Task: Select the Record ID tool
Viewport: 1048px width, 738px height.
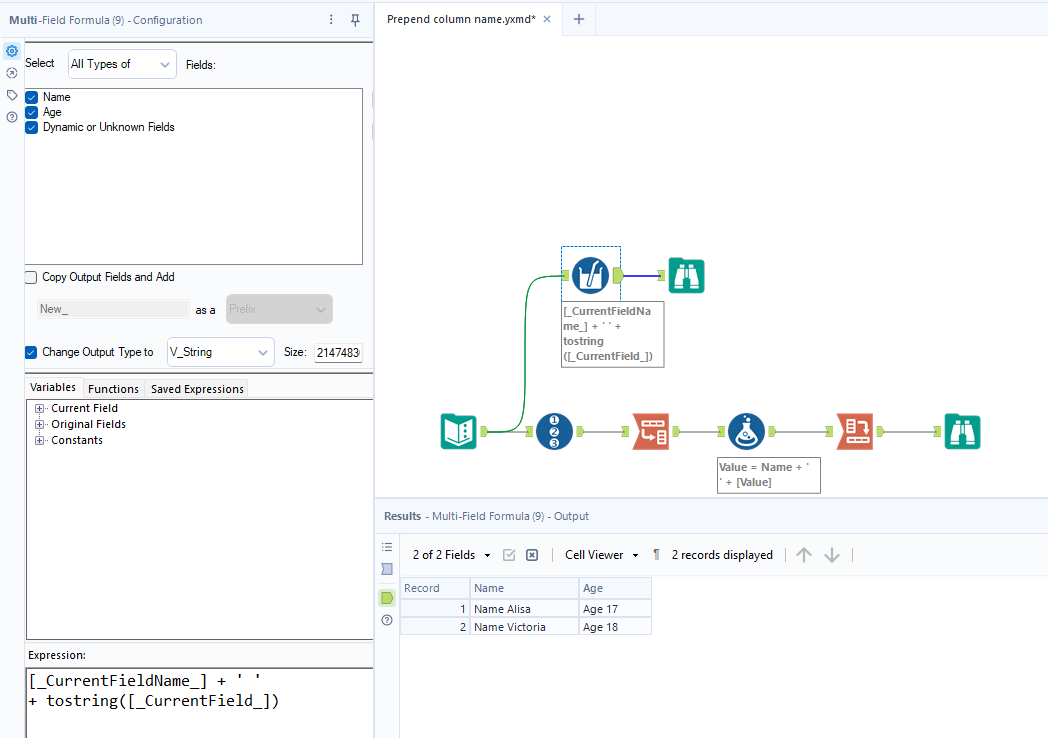Action: pyautogui.click(x=553, y=430)
